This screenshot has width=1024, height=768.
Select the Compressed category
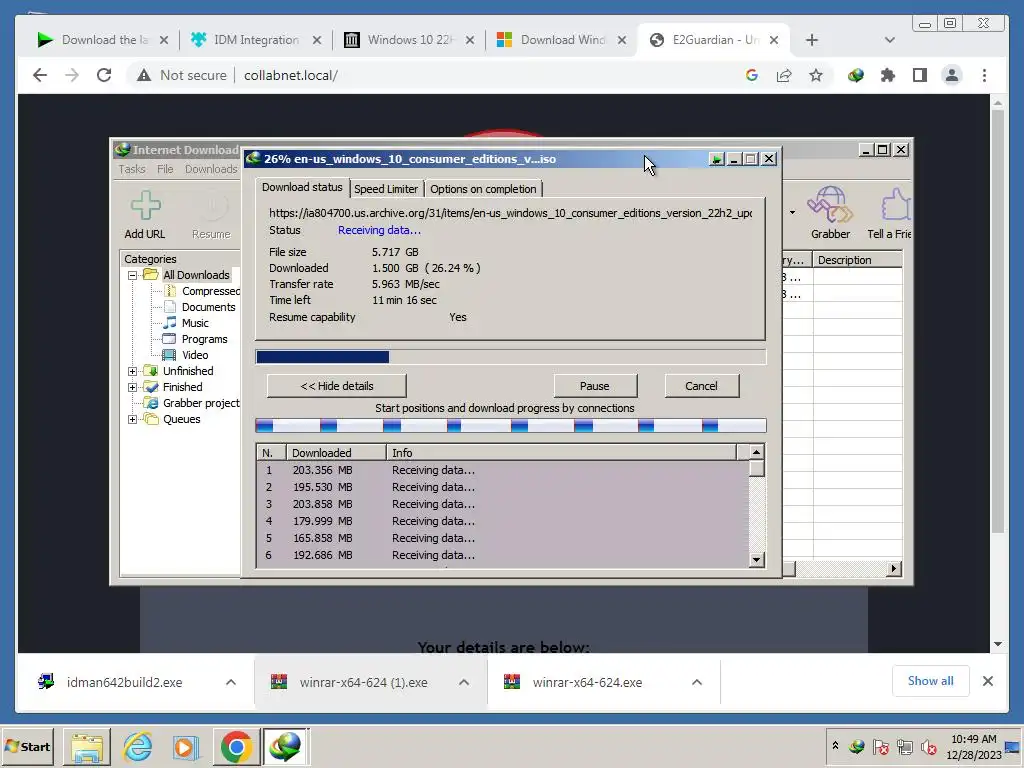pyautogui.click(x=202, y=291)
